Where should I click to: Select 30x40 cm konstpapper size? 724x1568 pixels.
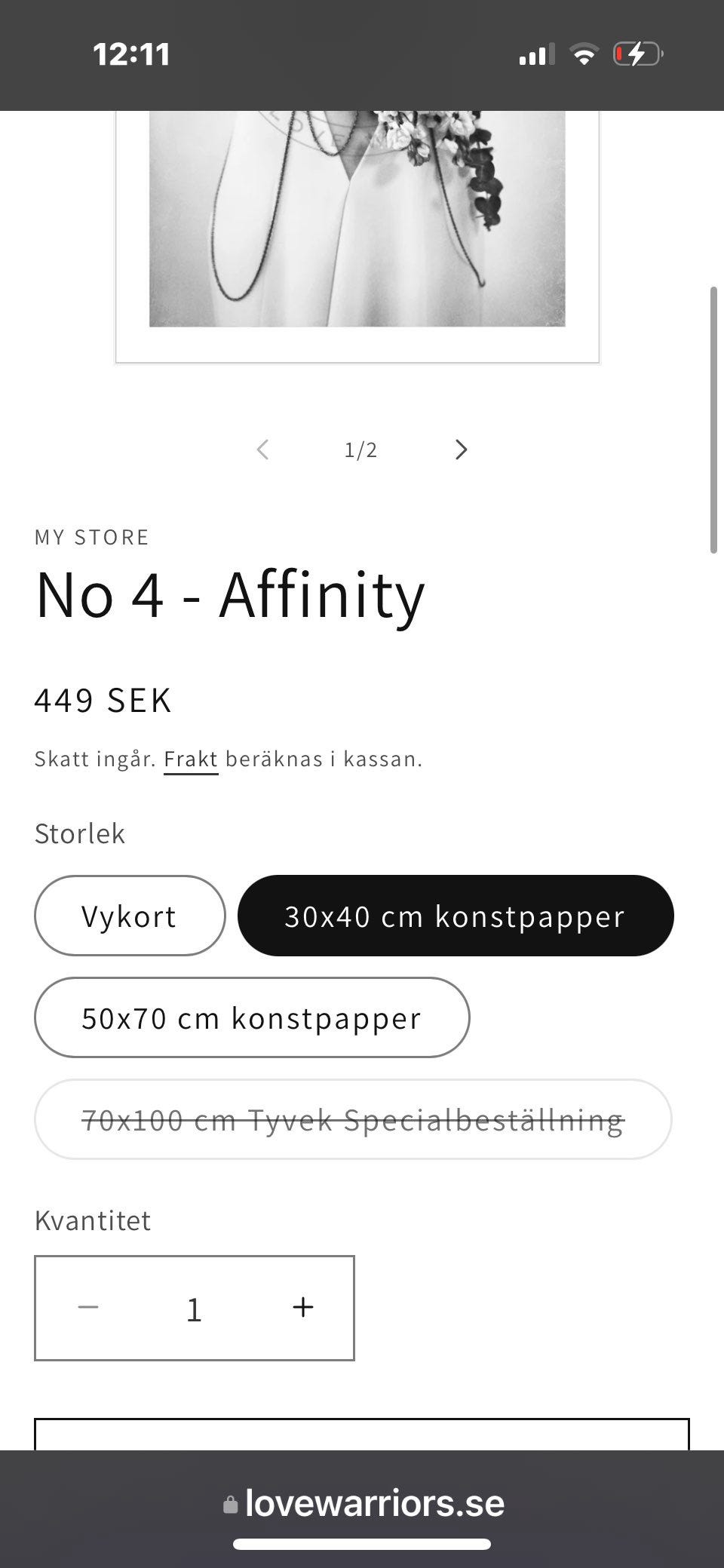456,916
